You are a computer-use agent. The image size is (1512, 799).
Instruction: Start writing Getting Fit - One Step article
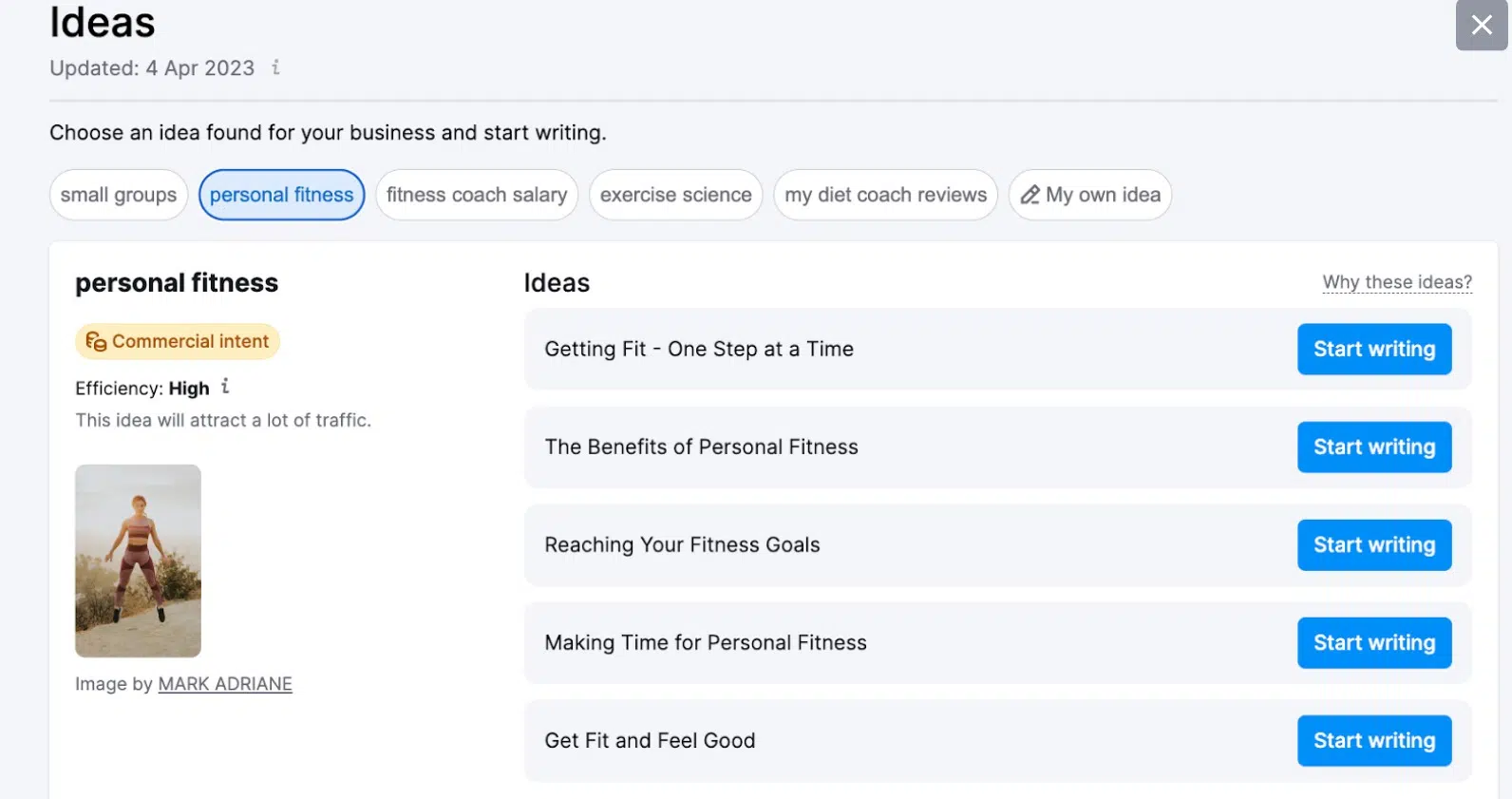click(x=1373, y=350)
